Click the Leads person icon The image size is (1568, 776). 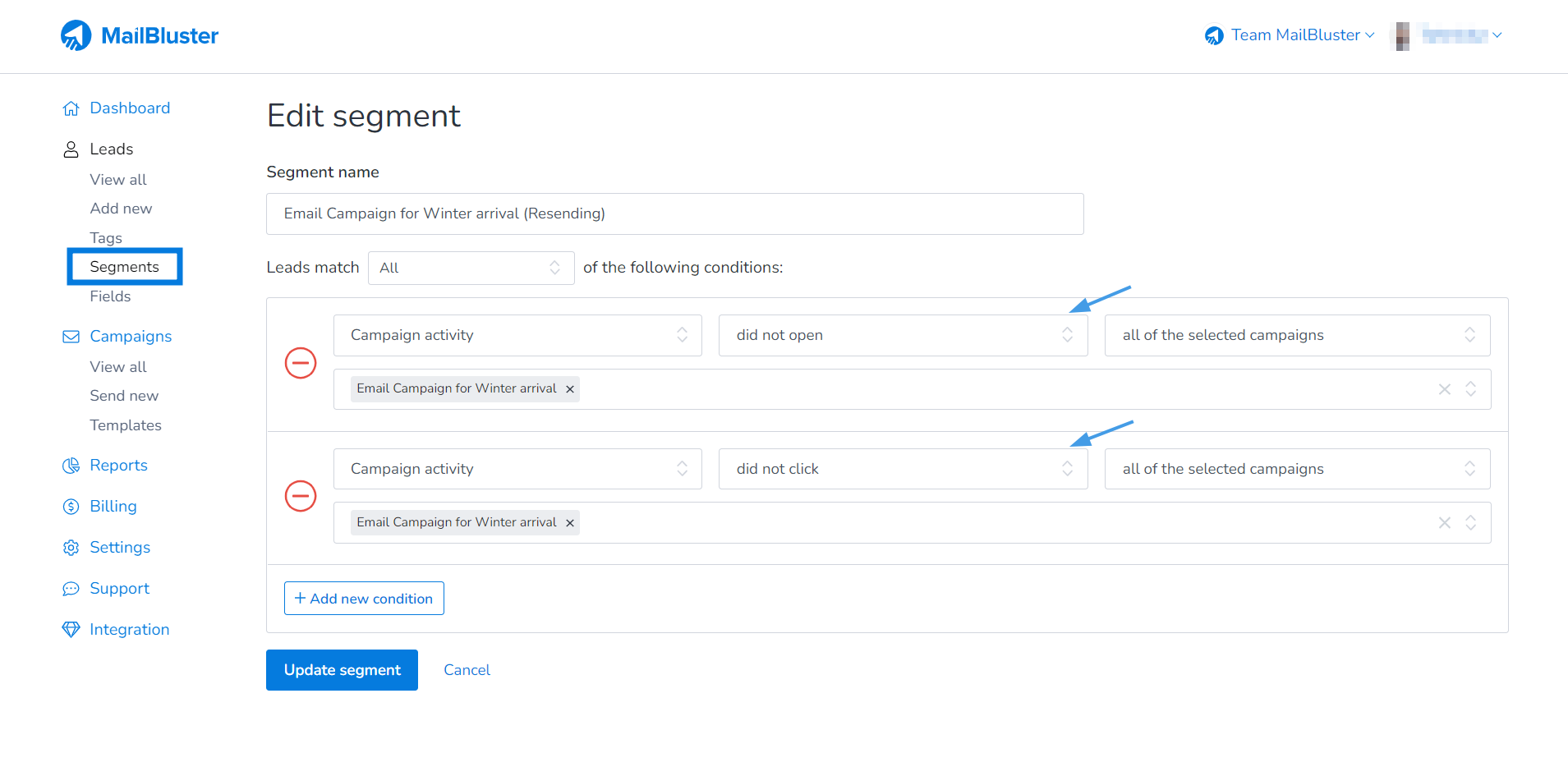click(71, 149)
